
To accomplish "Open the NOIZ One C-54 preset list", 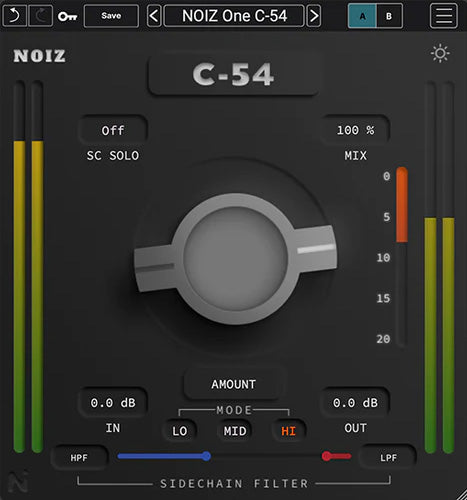I will pos(234,16).
